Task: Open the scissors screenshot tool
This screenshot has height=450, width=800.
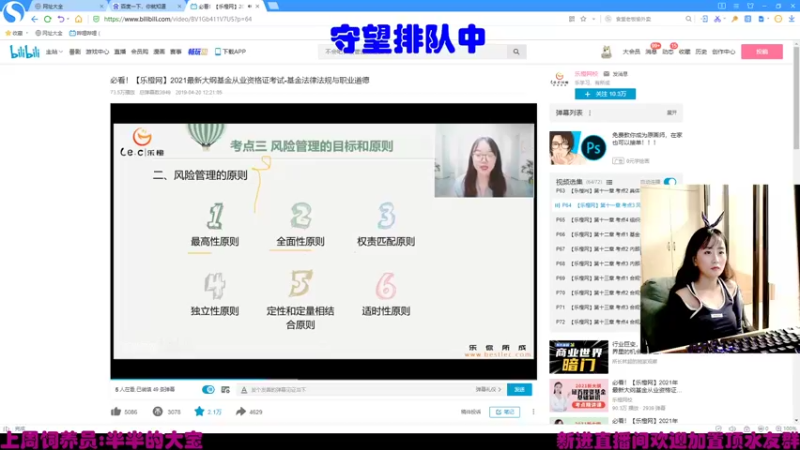Action: [x=717, y=19]
